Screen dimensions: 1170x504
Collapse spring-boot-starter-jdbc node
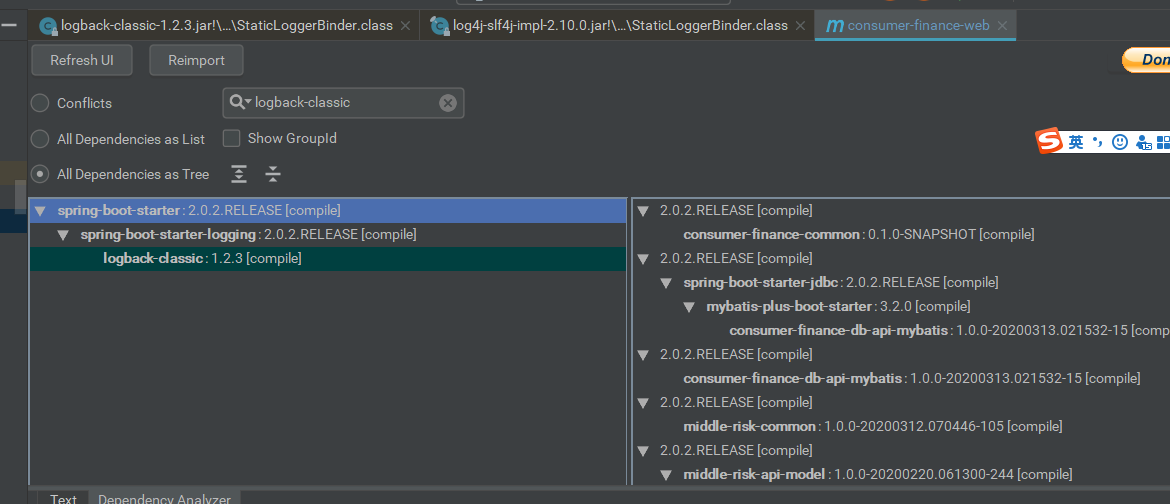666,283
